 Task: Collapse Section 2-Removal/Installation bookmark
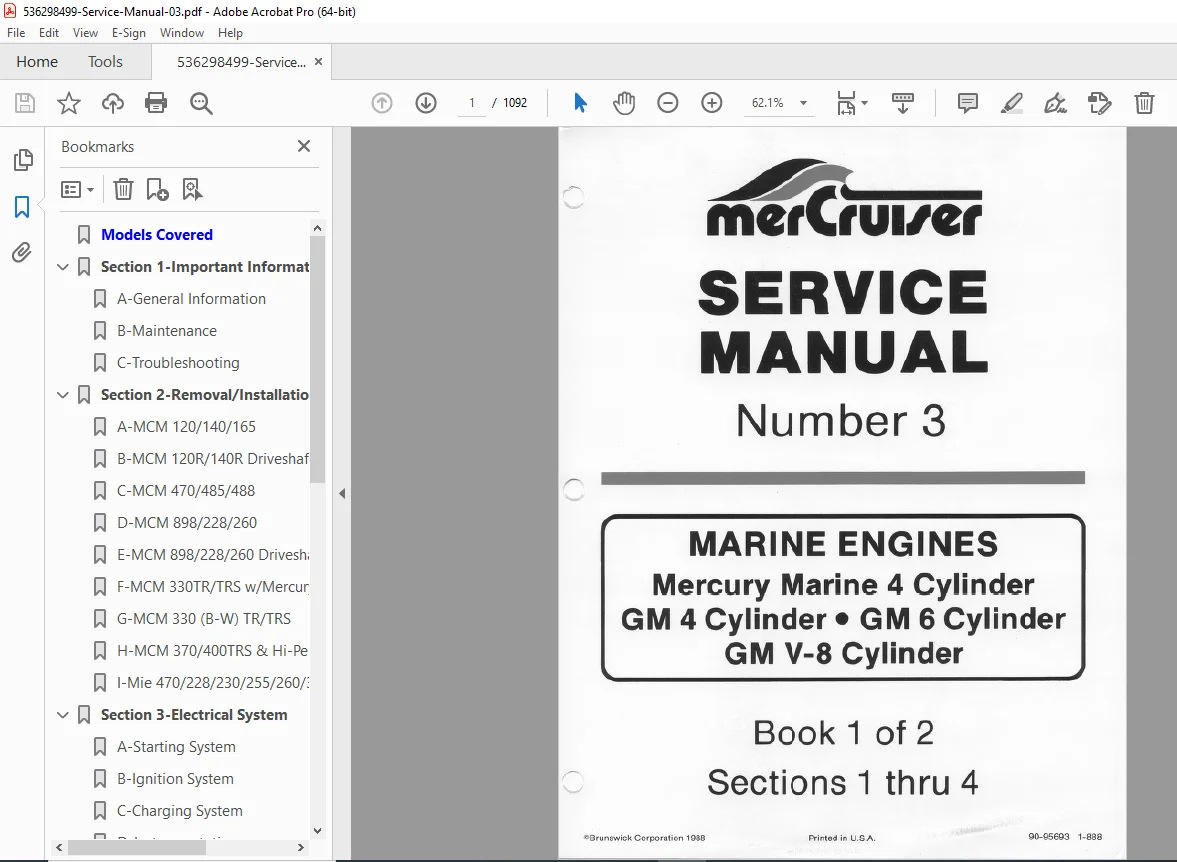(63, 395)
